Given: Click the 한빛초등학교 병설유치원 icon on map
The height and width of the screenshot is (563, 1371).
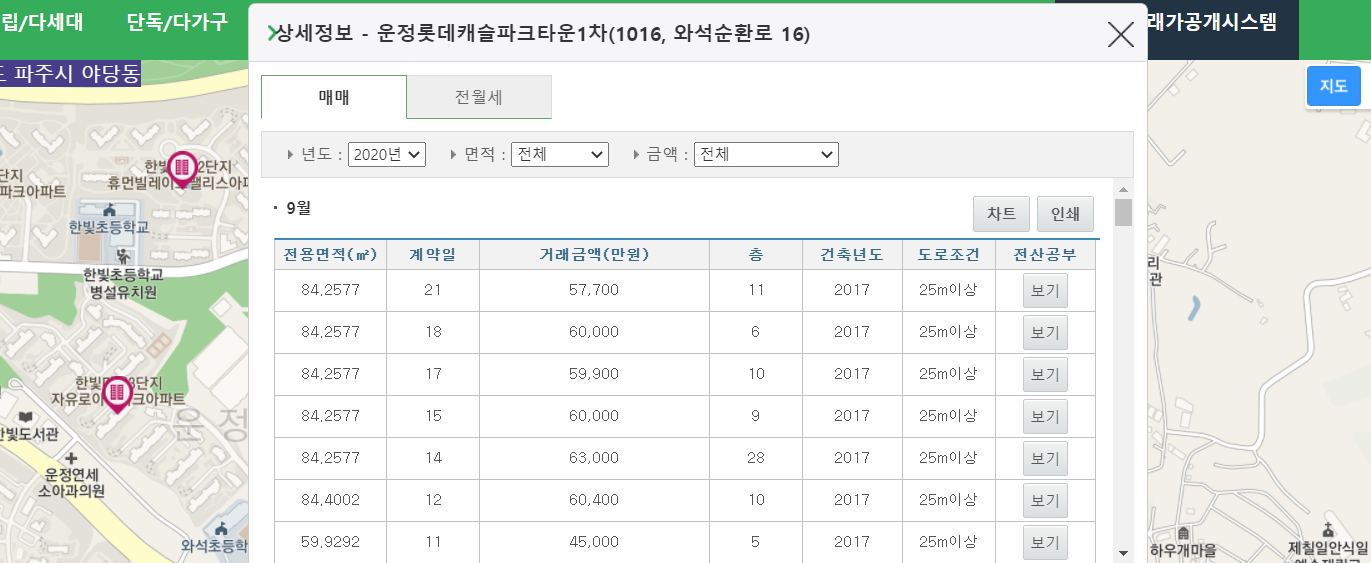Looking at the screenshot, I should pyautogui.click(x=122, y=258).
